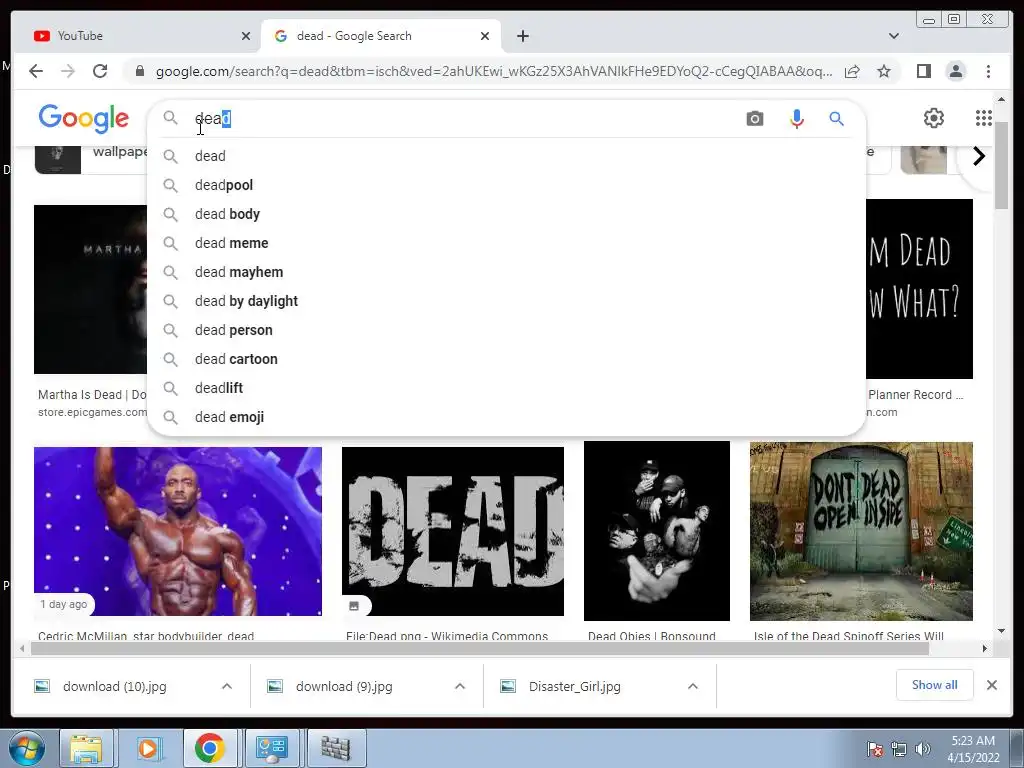1024x768 pixels.
Task: Pick the 'dead by daylight' suggestion
Action: click(506, 301)
